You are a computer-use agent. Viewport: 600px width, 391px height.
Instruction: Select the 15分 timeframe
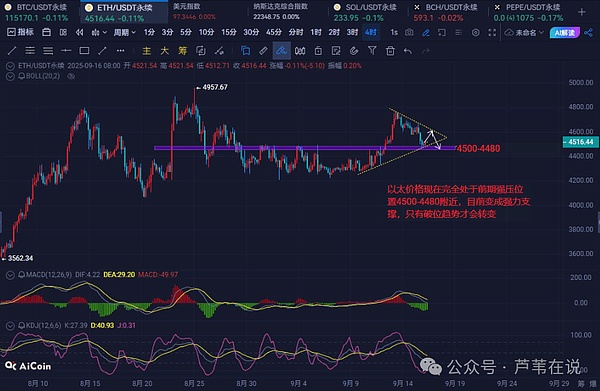tap(229, 33)
